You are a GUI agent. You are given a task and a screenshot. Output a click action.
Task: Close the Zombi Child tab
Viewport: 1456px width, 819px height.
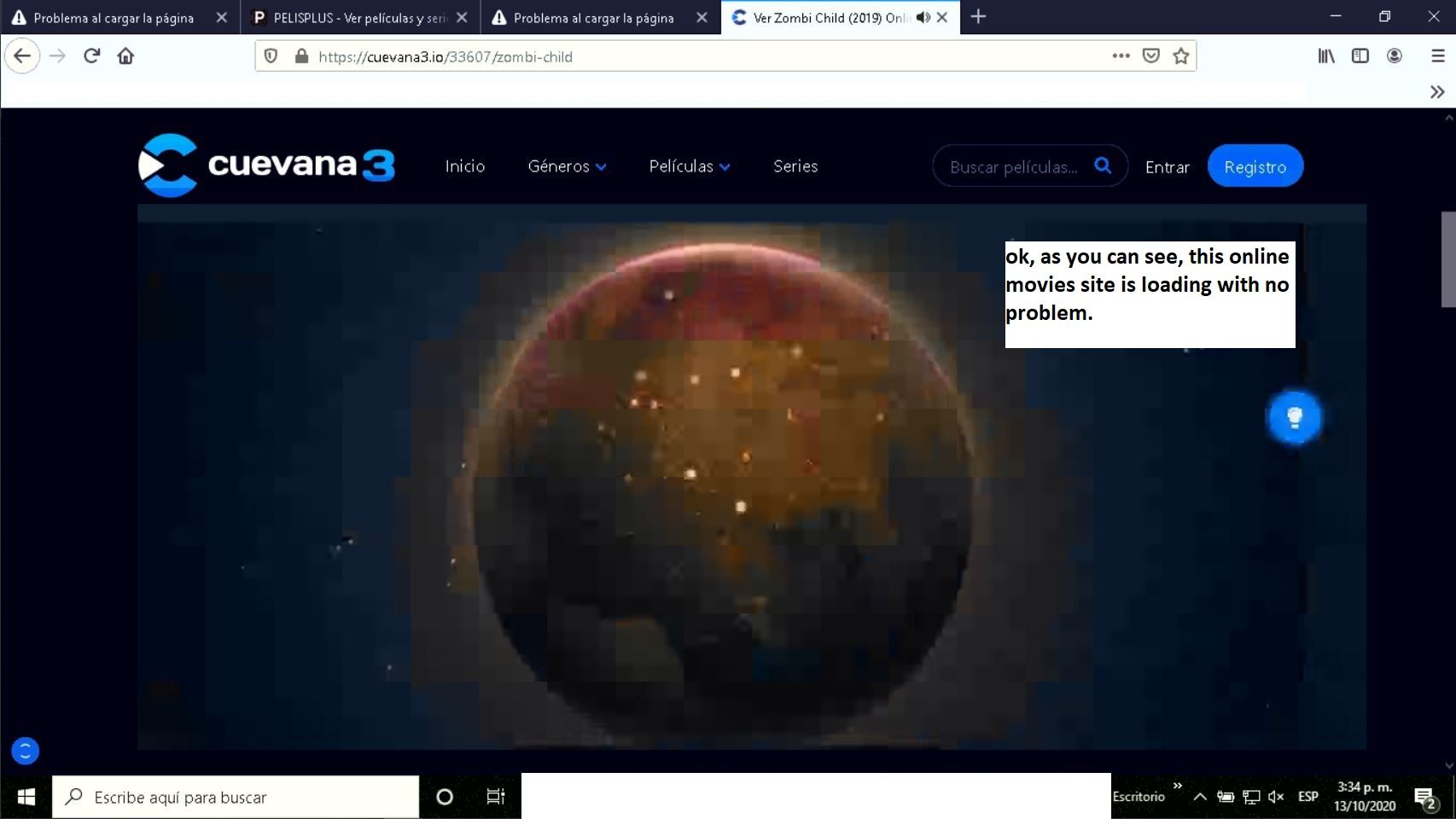click(942, 17)
